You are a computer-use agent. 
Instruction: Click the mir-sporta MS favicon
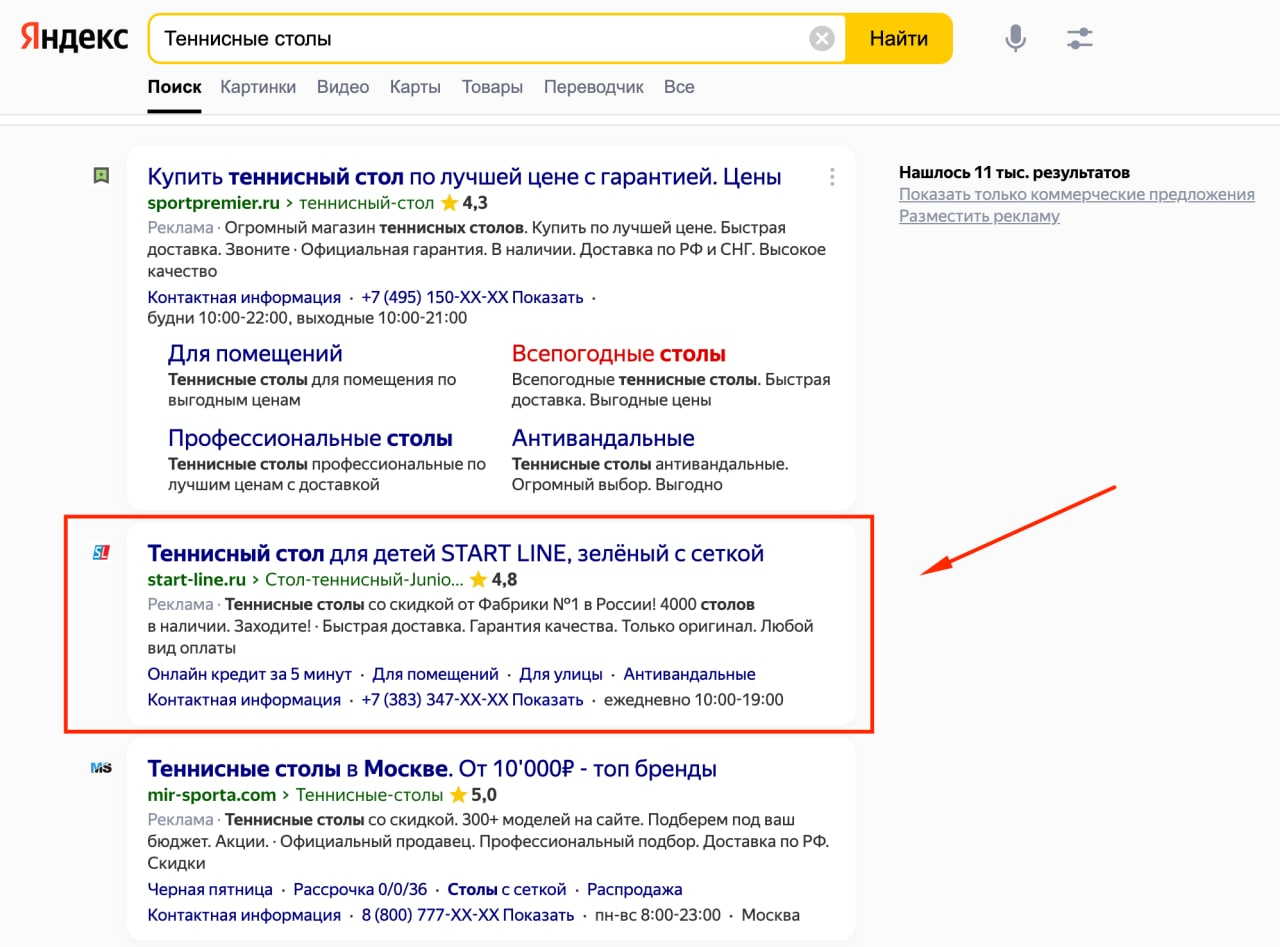[x=101, y=768]
